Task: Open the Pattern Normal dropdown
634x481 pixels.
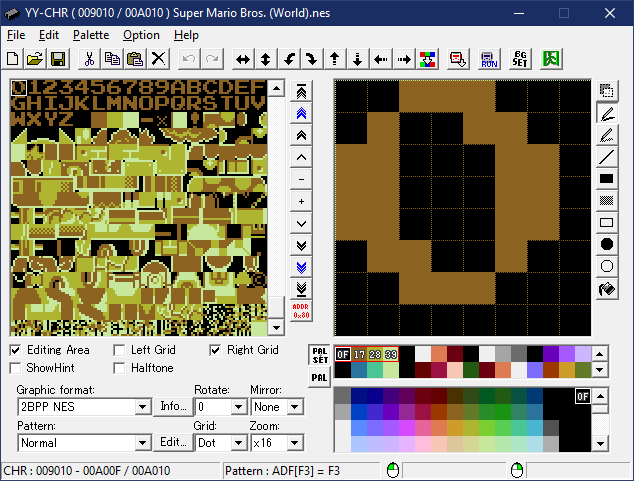Action: pos(143,443)
